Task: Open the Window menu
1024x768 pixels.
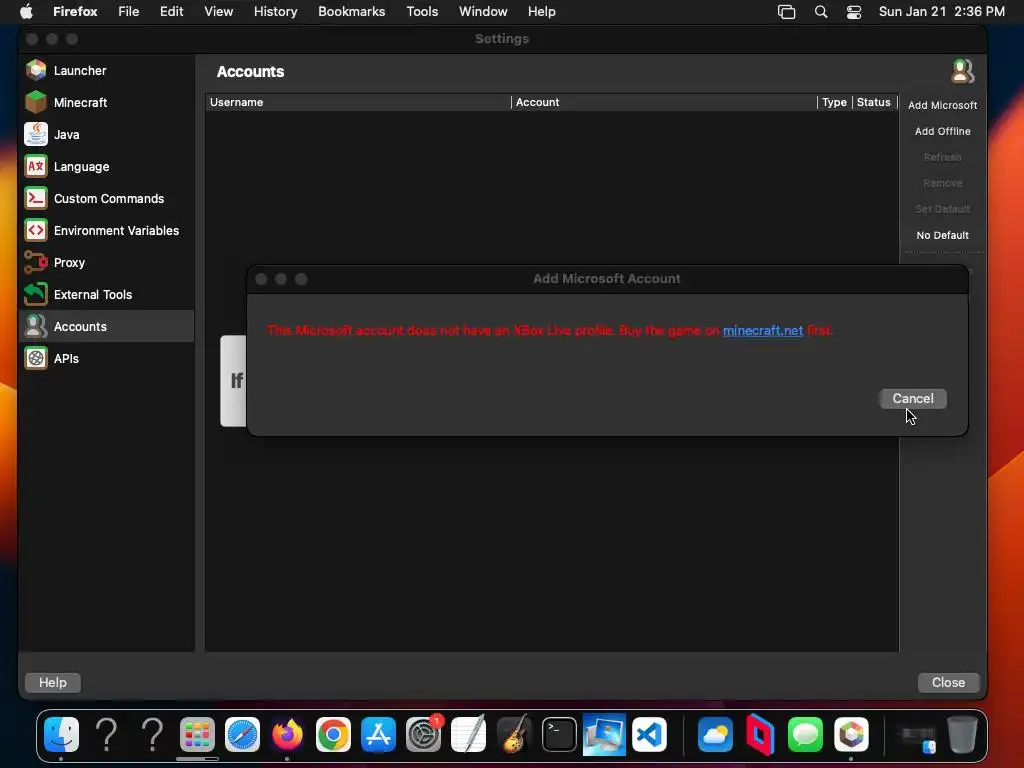Action: point(483,12)
